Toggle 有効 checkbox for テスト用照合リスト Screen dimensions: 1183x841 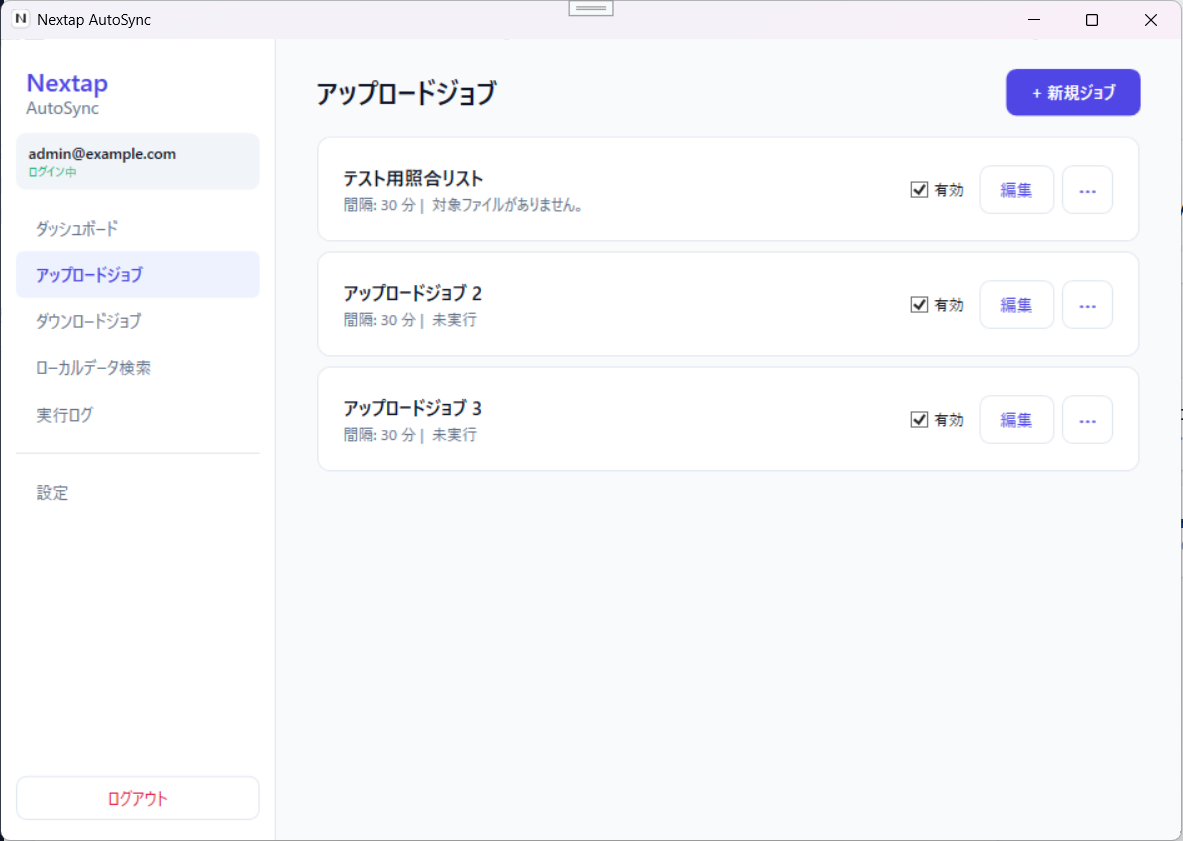point(919,190)
